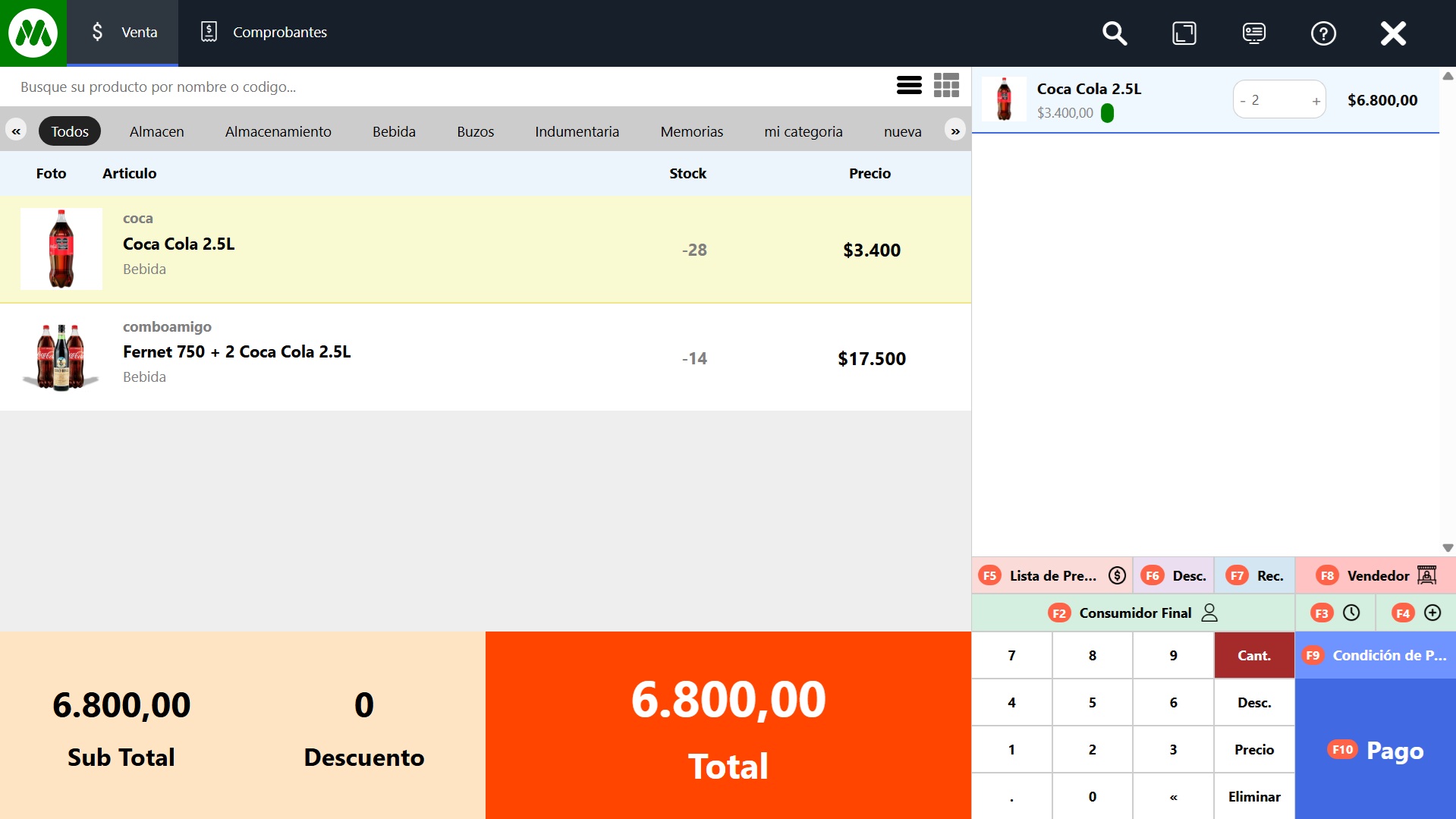
Task: Open the customer display monitor icon
Action: click(x=1253, y=33)
